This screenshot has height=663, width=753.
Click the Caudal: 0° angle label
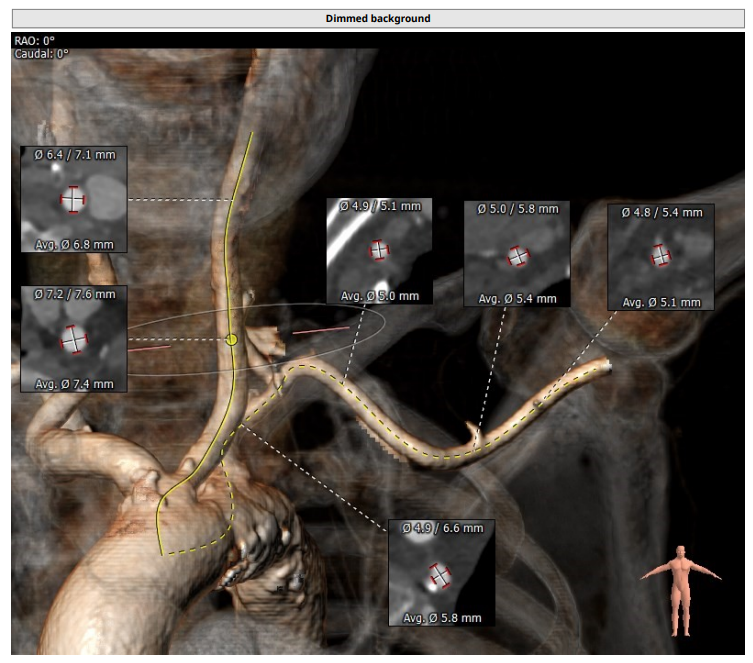pos(41,54)
